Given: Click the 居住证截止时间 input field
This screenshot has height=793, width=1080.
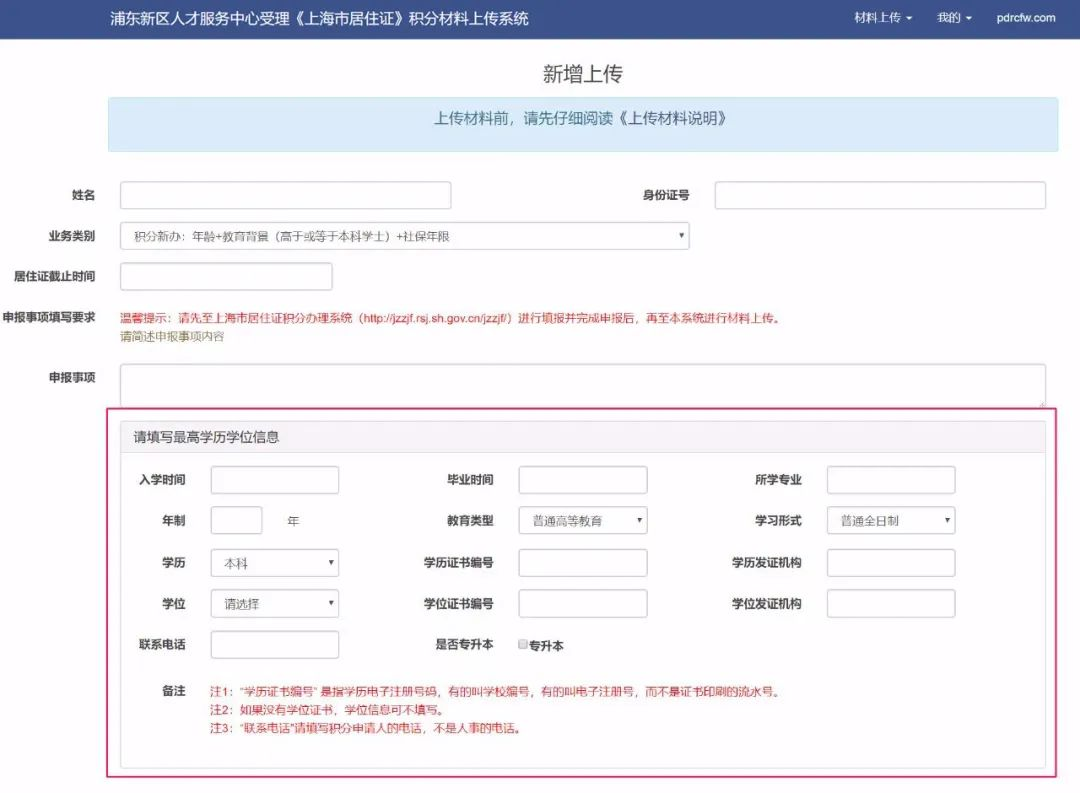Looking at the screenshot, I should click(x=226, y=276).
